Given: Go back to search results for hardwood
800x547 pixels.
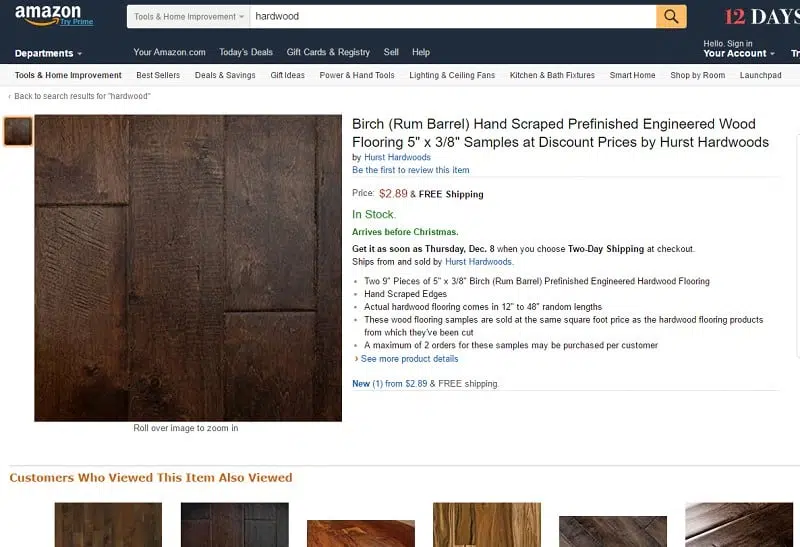Looking at the screenshot, I should [x=81, y=96].
